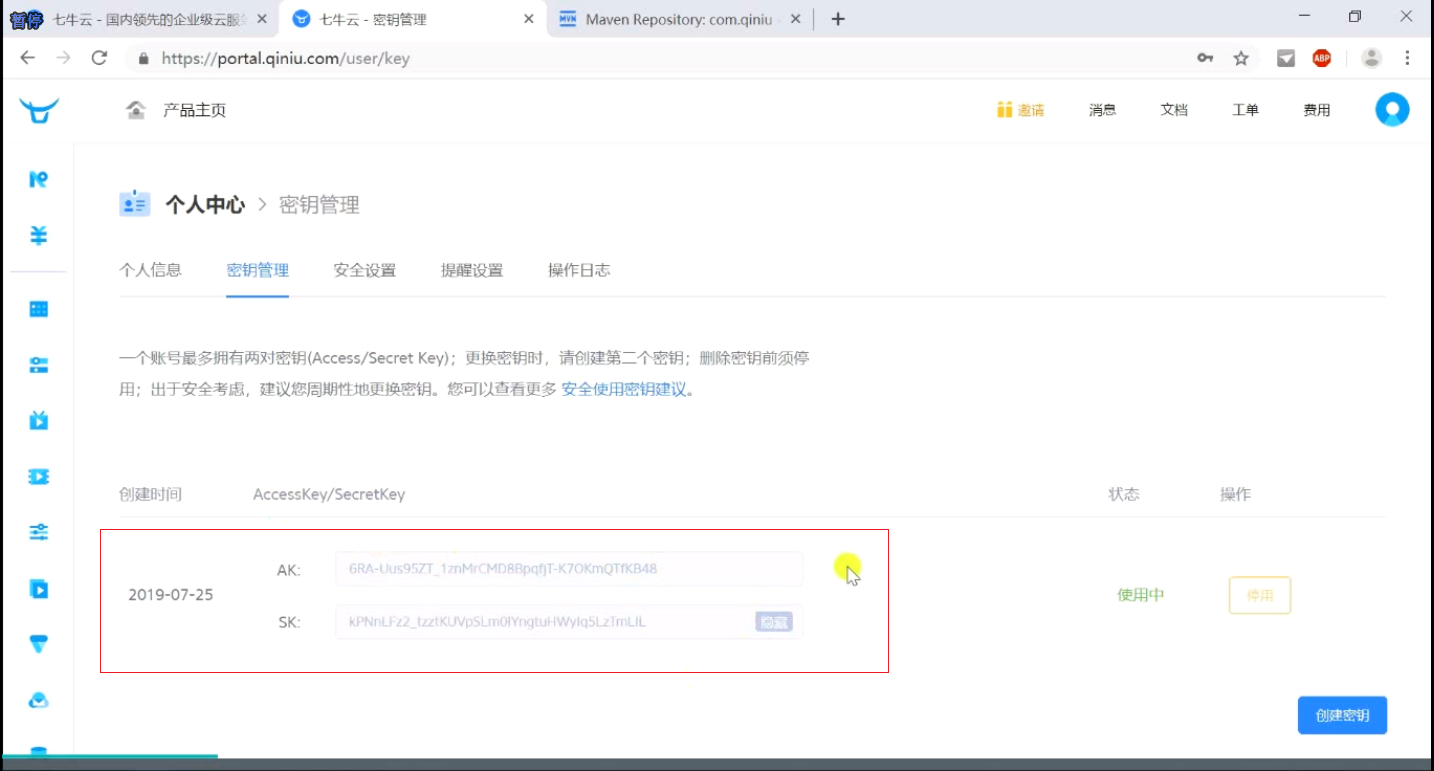Screen dimensions: 1434x771
Task: Open 消息 messages in header
Action: click(x=1102, y=110)
